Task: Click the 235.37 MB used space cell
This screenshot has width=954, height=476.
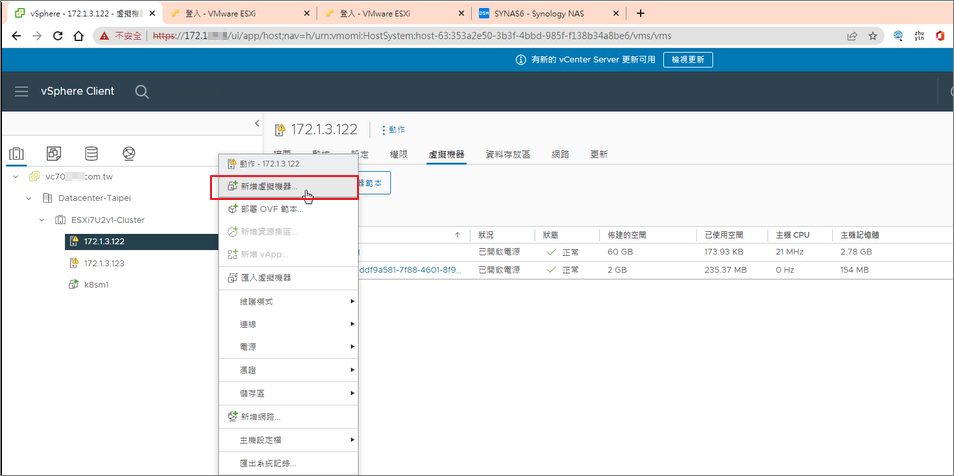Action: [726, 270]
